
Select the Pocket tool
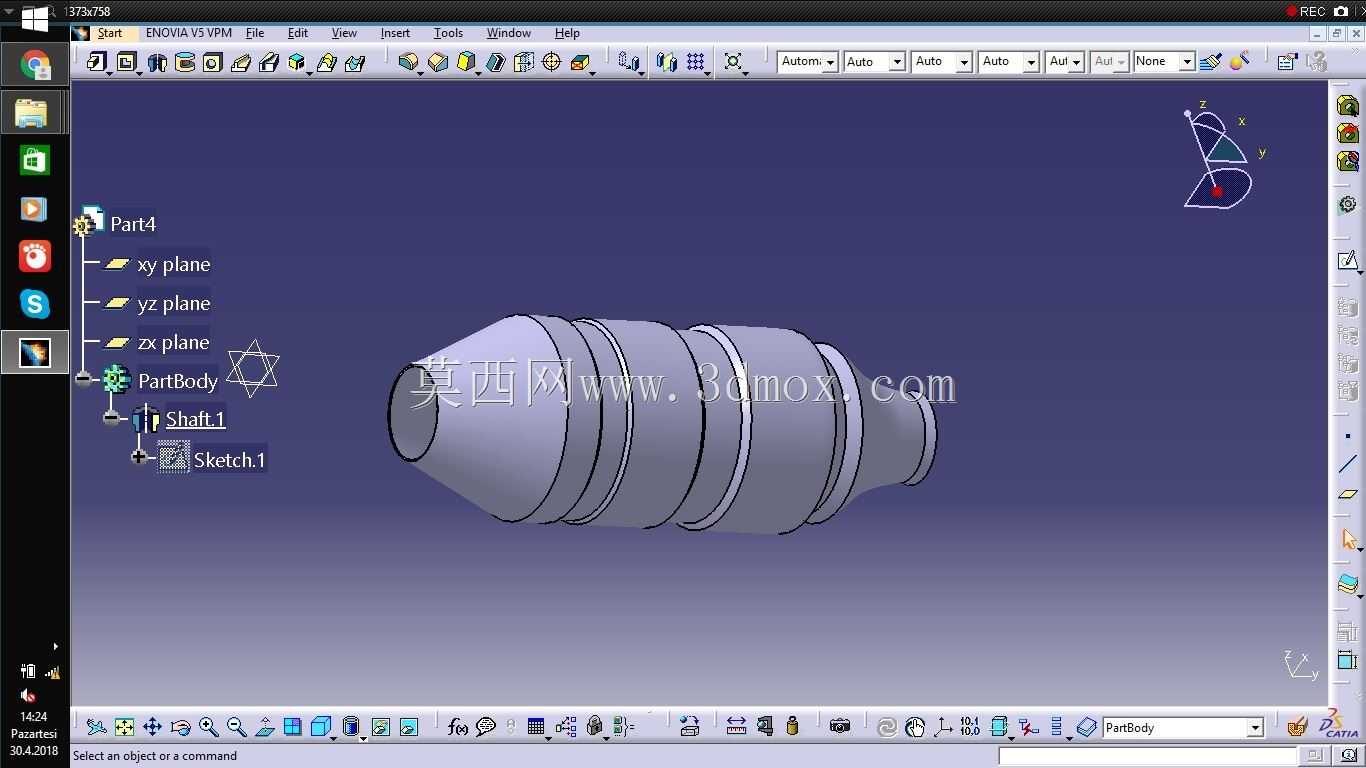[x=127, y=62]
